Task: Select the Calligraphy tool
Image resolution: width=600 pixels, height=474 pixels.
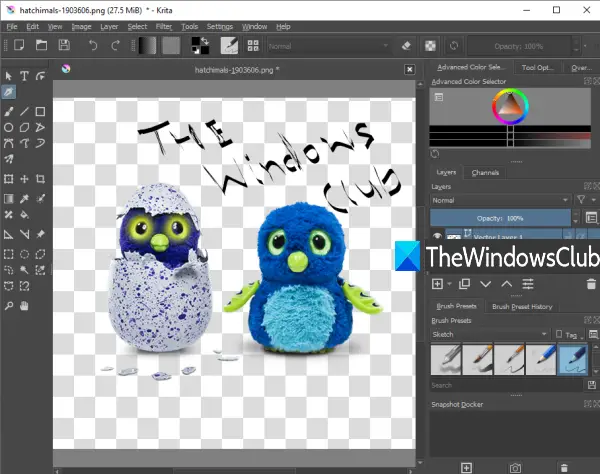Action: click(8, 92)
